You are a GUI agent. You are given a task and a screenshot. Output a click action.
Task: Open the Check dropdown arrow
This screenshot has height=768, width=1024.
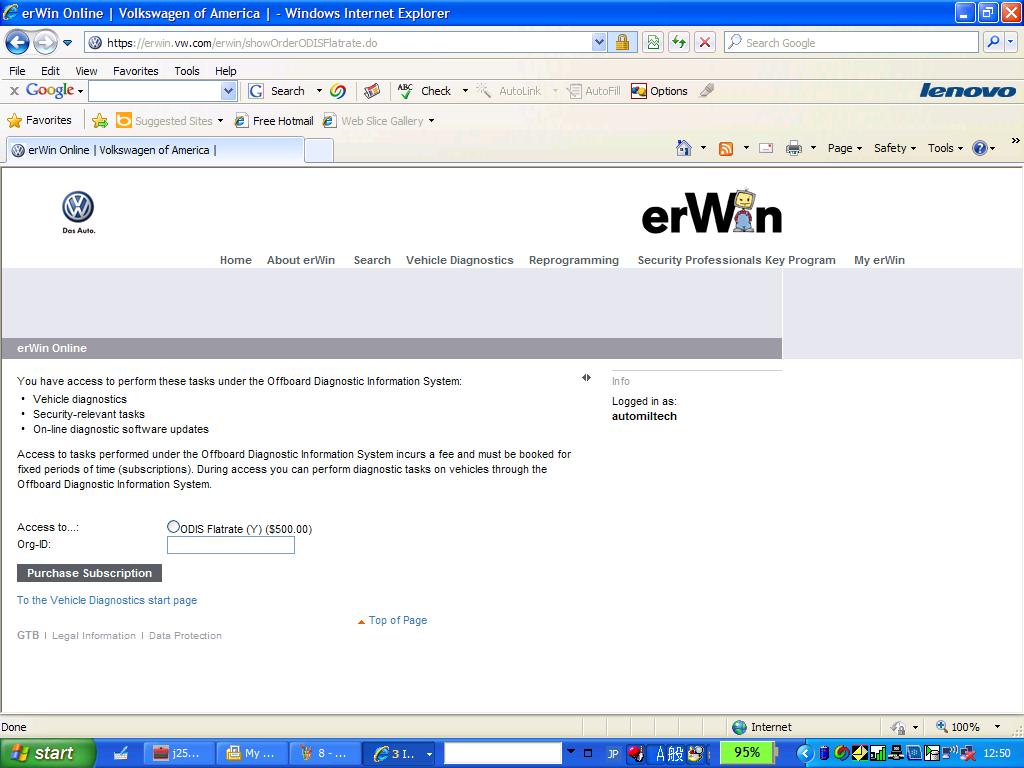465,91
